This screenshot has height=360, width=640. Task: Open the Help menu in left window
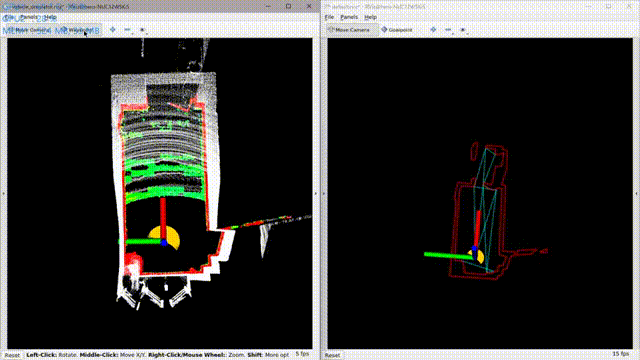50,17
